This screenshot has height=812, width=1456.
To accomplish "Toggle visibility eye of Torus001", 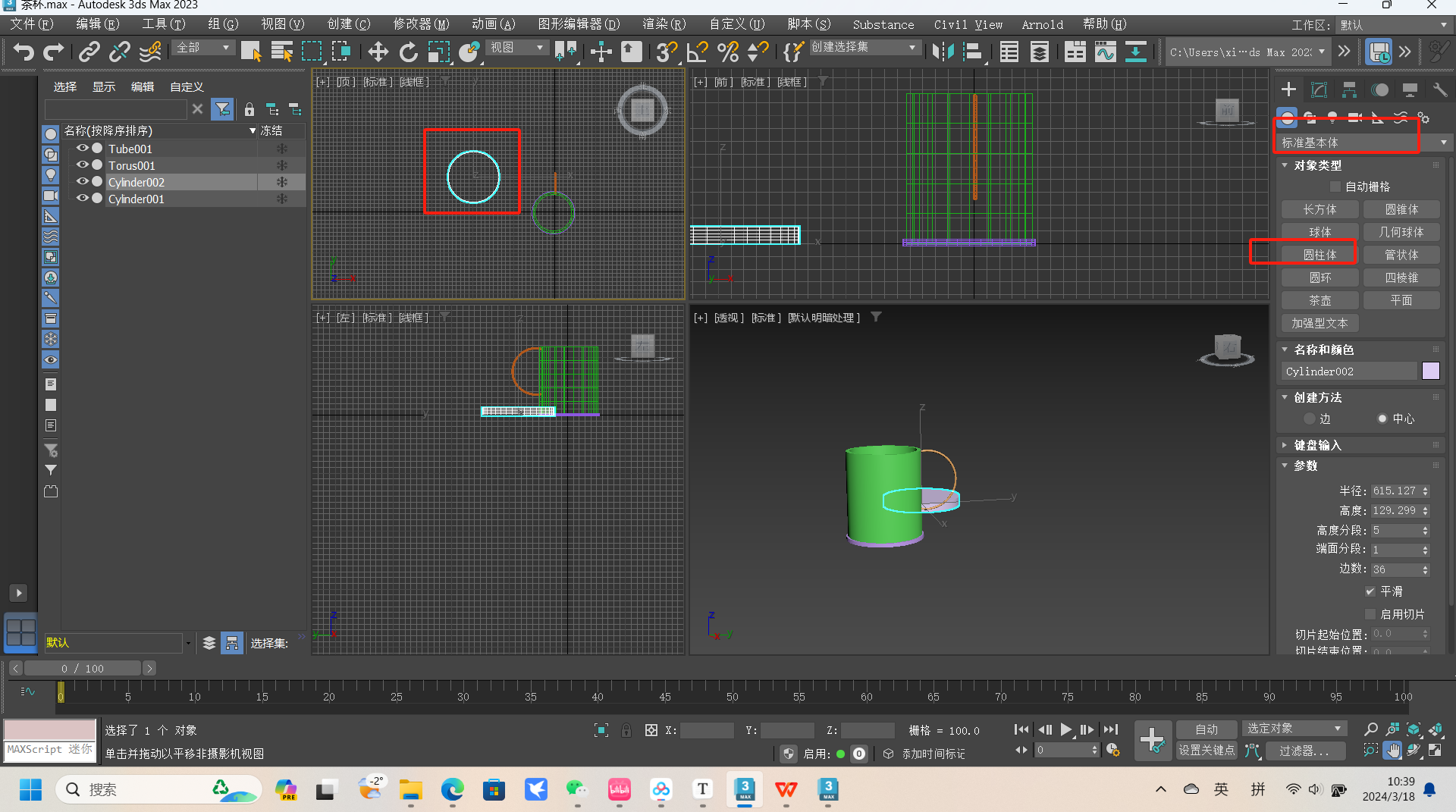I will click(x=83, y=165).
